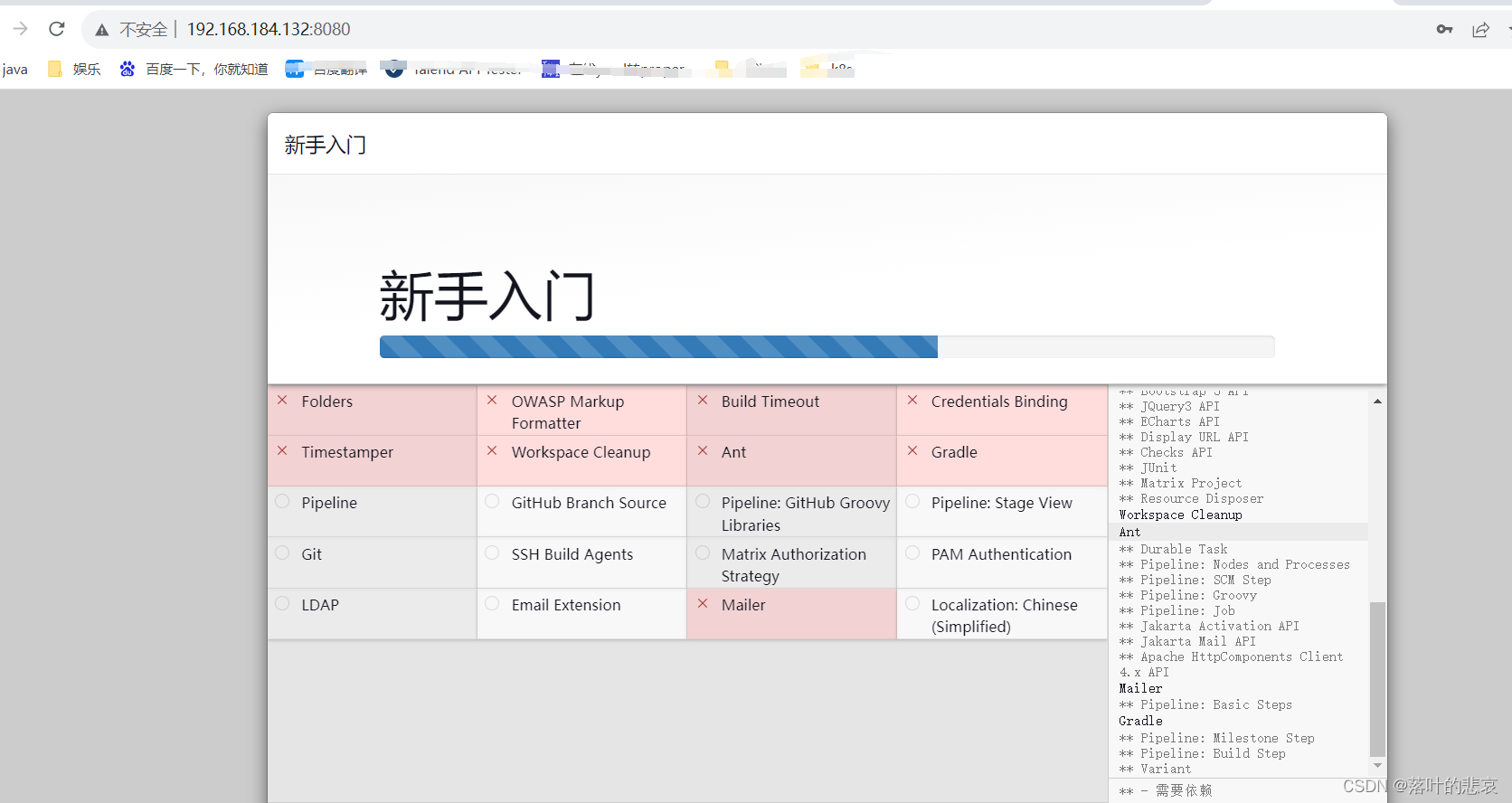Image resolution: width=1512 pixels, height=803 pixels.
Task: Click the '** - 需要依赖' legend text
Action: coord(1166,790)
